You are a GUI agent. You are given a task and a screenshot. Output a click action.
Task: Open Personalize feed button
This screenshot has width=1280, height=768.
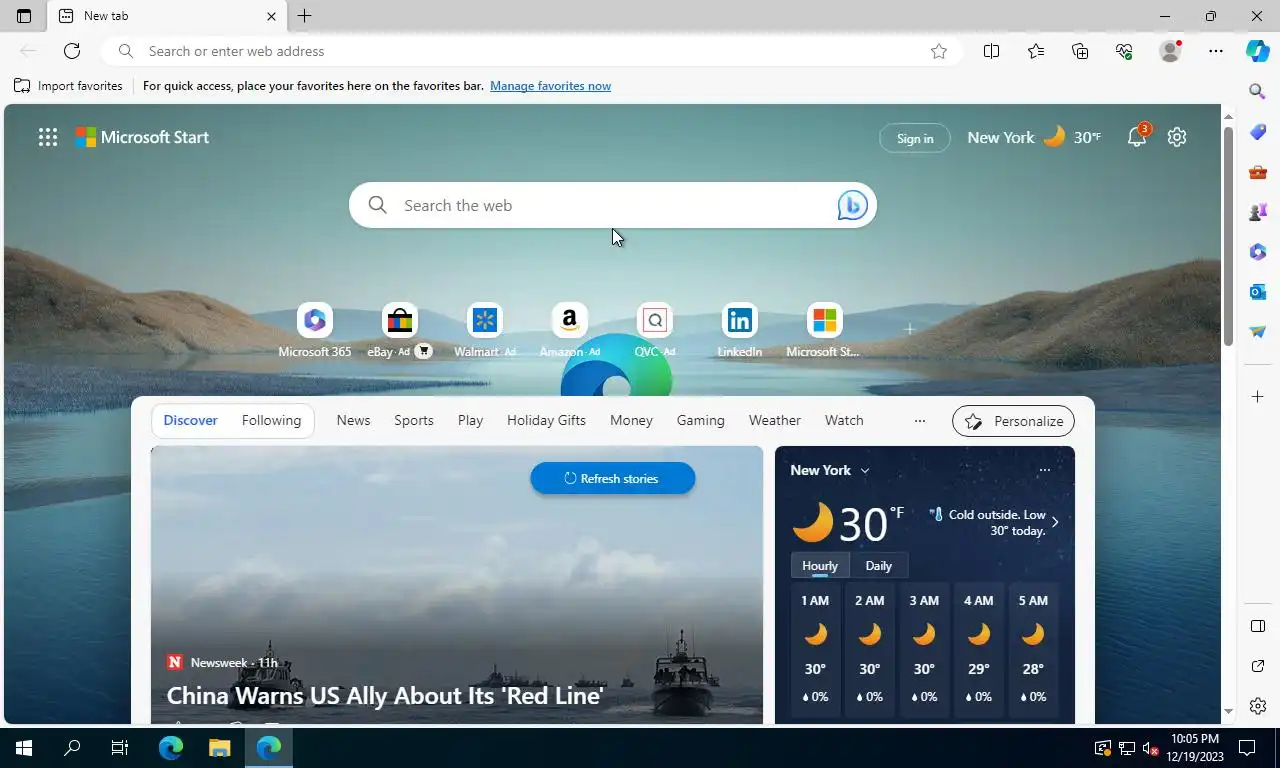click(x=1013, y=421)
